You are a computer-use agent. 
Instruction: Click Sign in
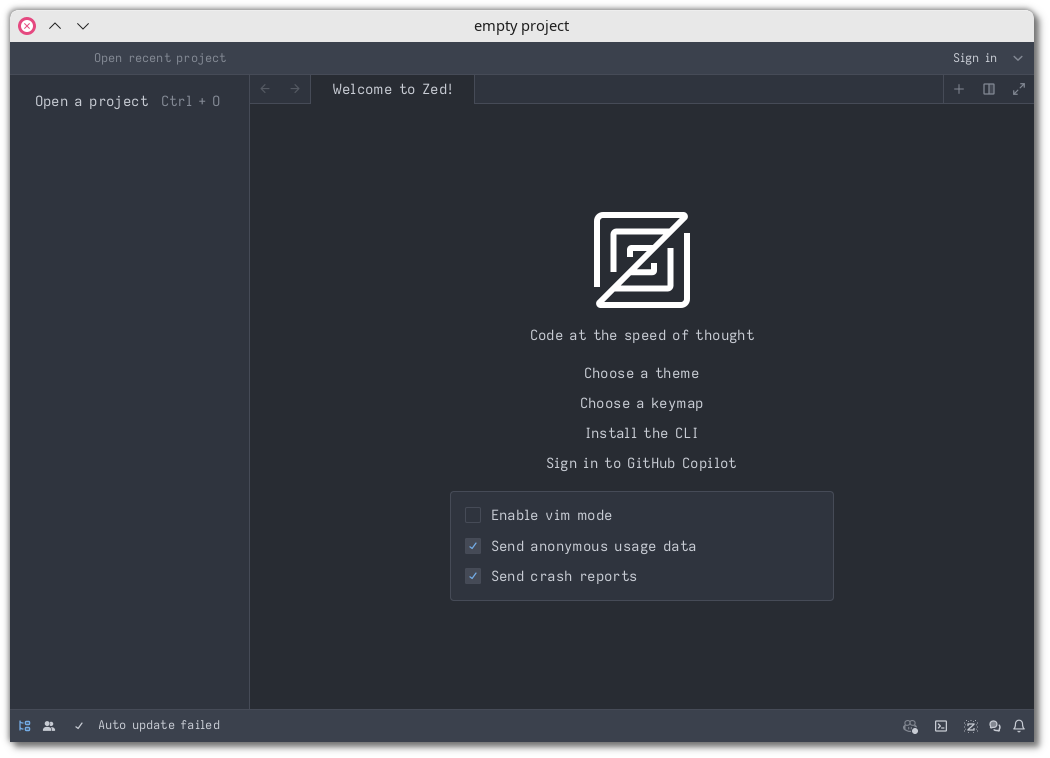pos(975,58)
